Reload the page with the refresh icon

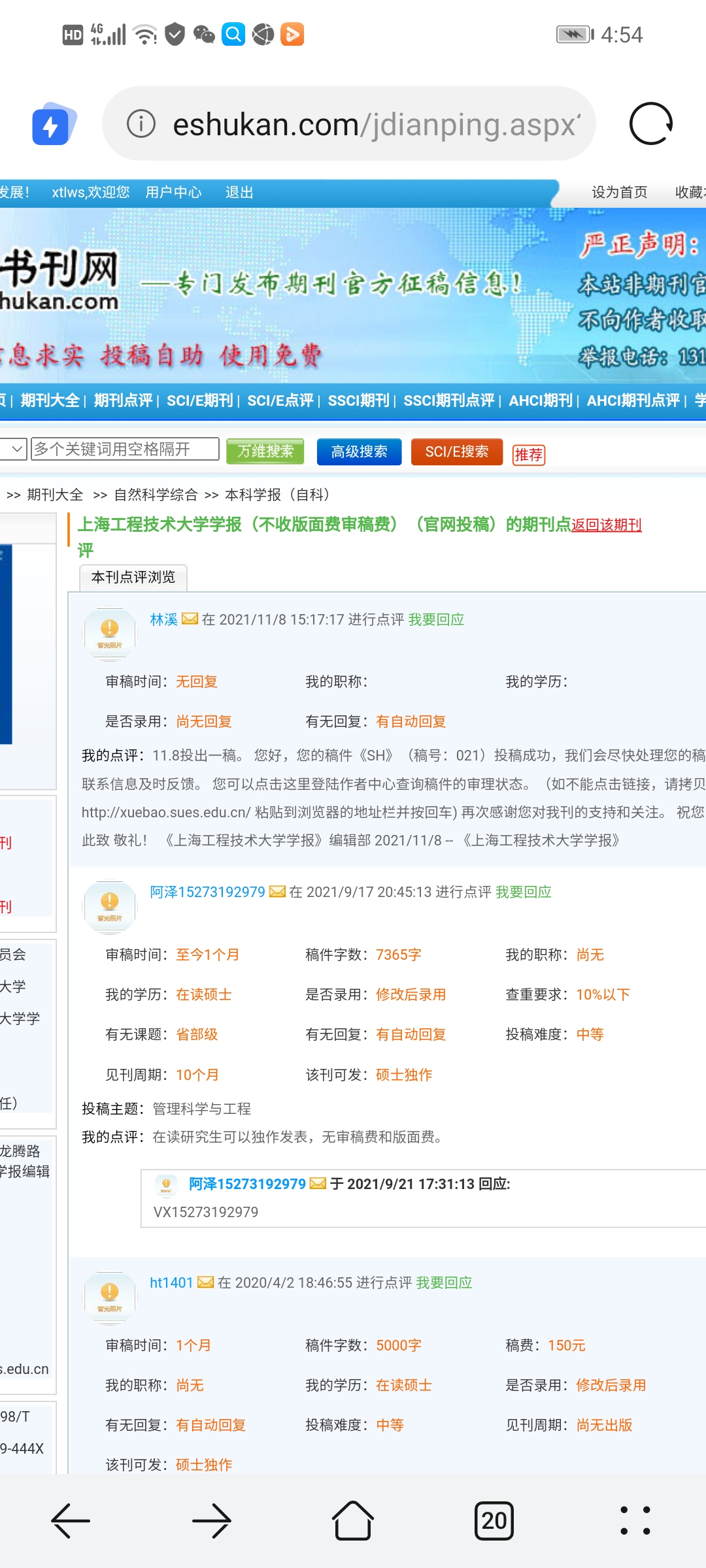pyautogui.click(x=650, y=123)
